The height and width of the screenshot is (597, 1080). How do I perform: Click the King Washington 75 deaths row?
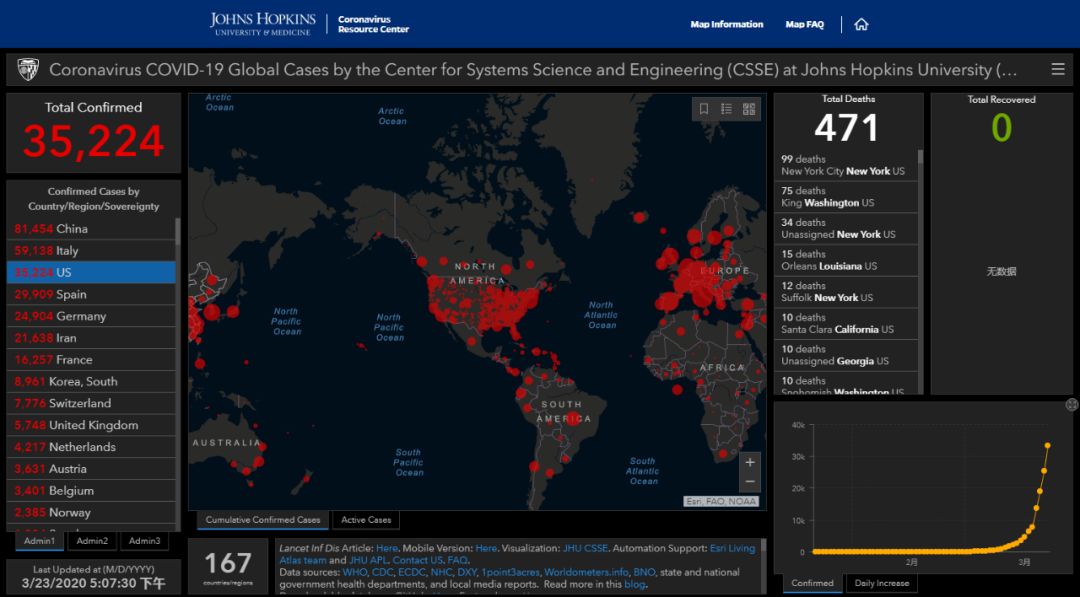click(846, 197)
